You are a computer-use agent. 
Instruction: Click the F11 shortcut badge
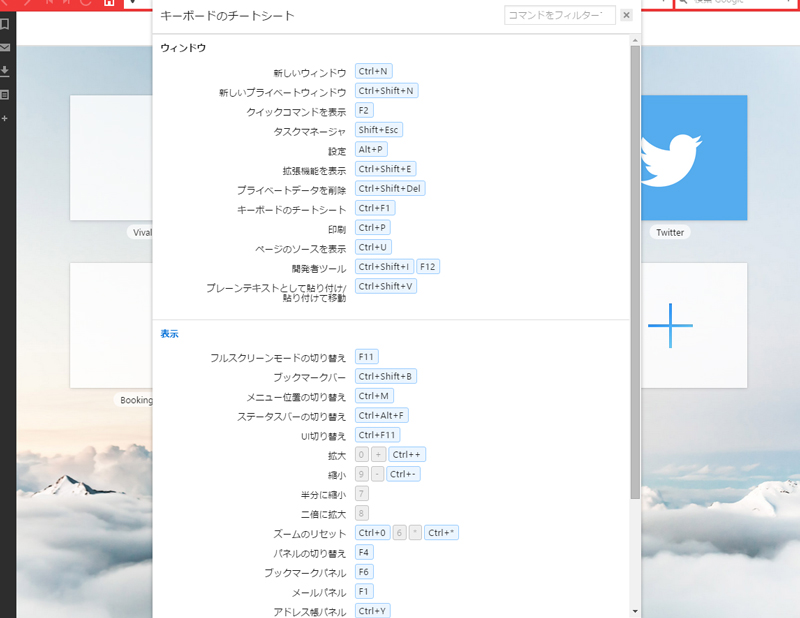(x=366, y=357)
